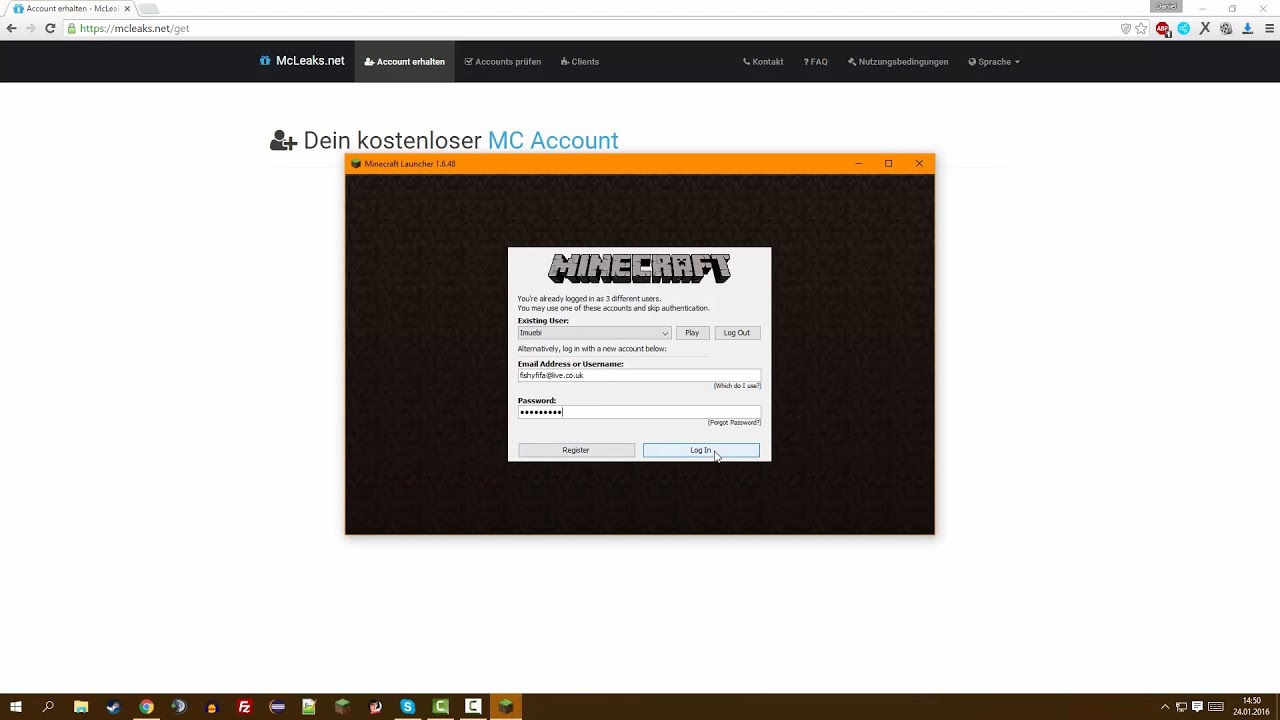
Task: Open the Clients nav item
Action: [580, 62]
